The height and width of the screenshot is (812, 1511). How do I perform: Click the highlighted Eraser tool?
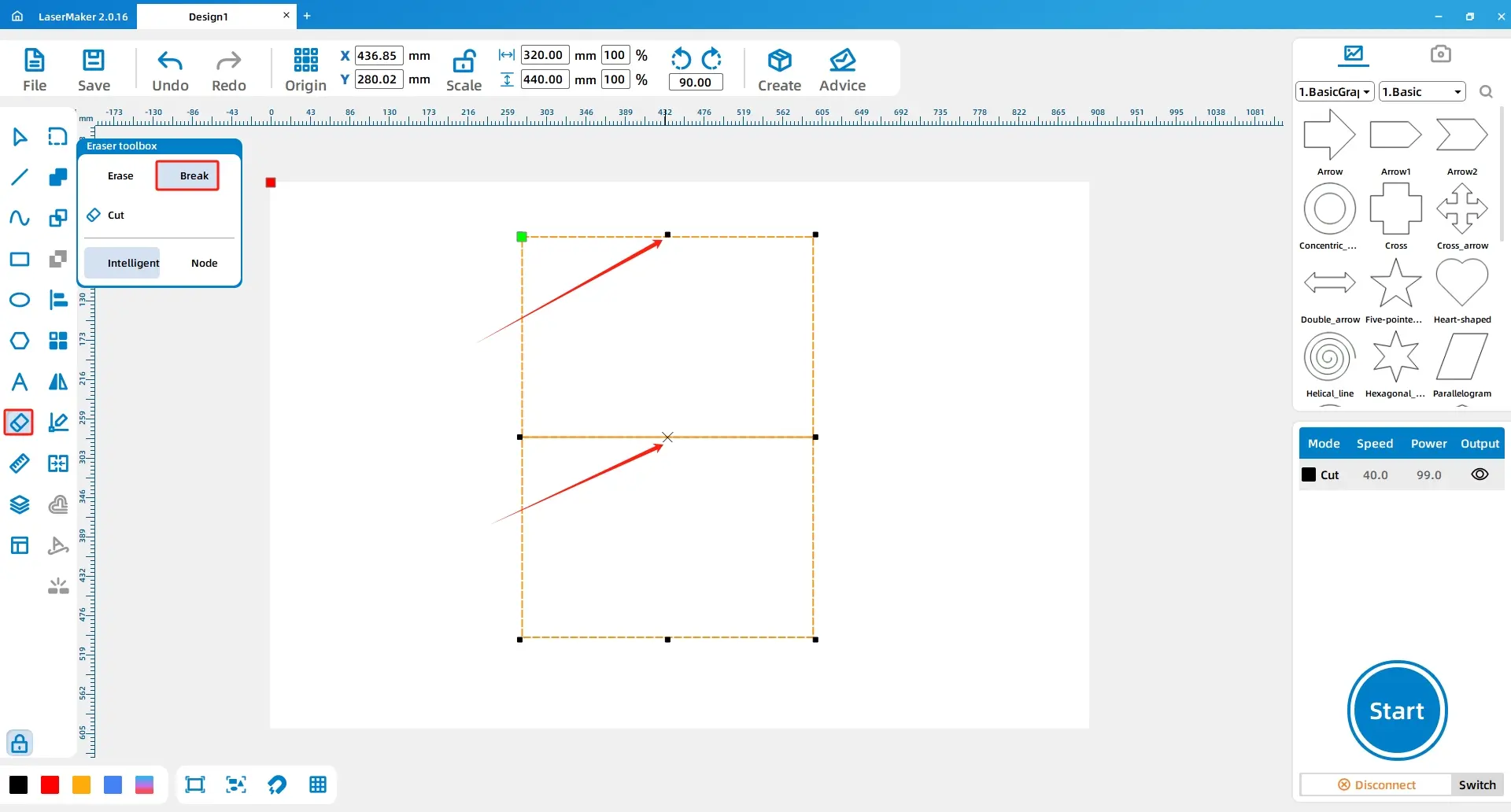19,423
